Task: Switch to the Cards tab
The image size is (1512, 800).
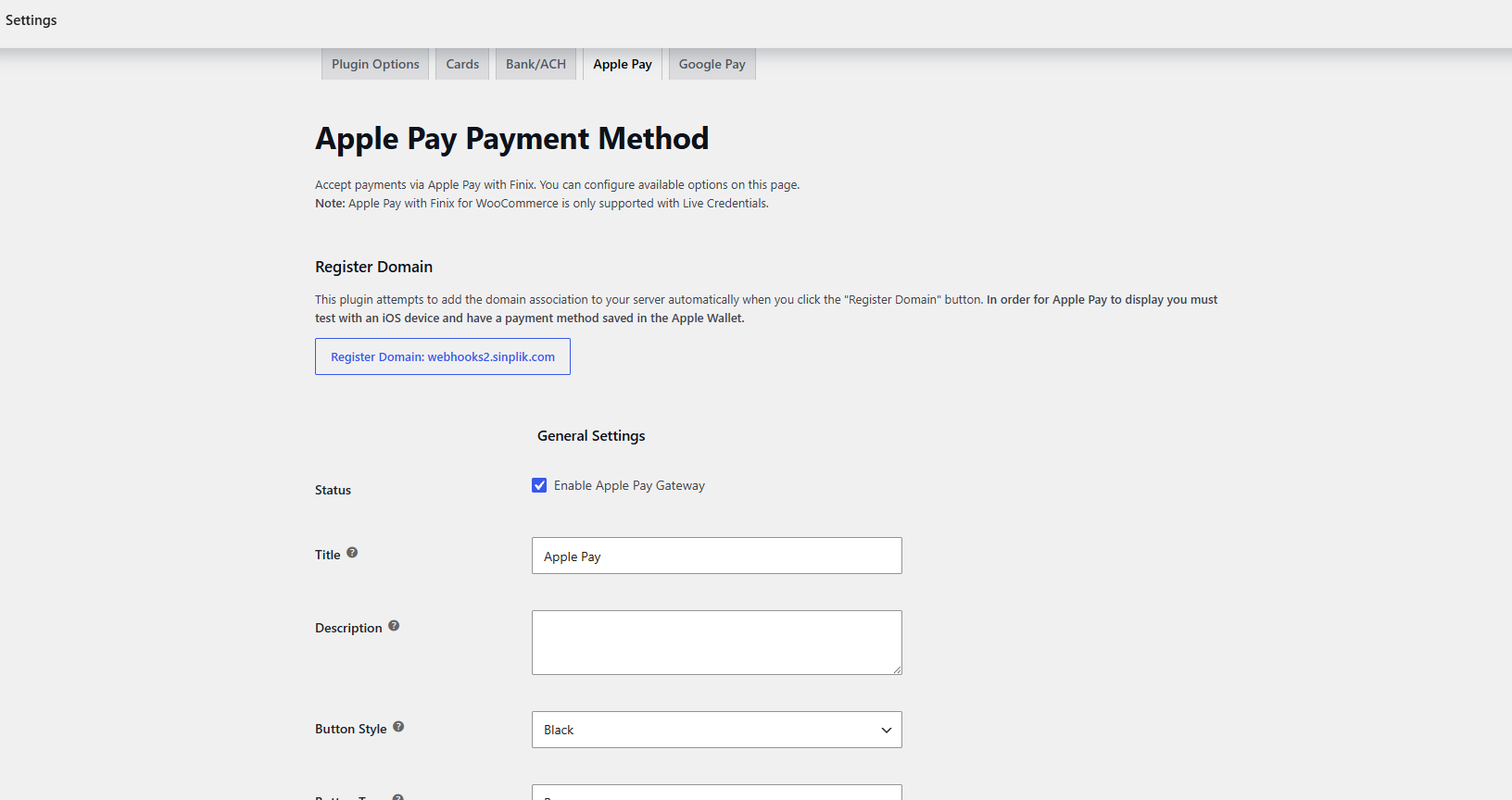Action: 462,64
